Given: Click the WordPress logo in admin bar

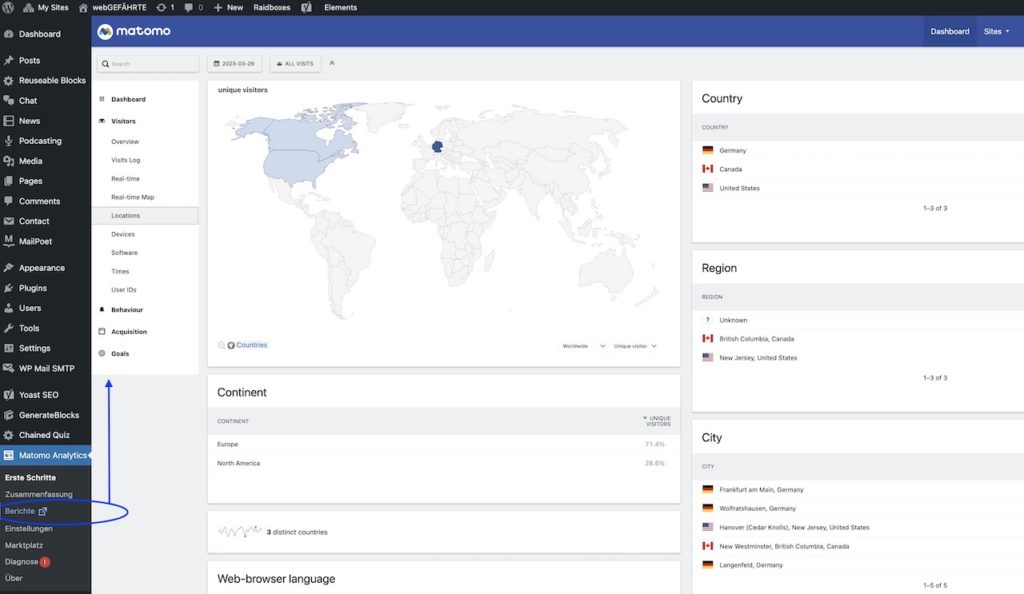Looking at the screenshot, I should pos(8,8).
